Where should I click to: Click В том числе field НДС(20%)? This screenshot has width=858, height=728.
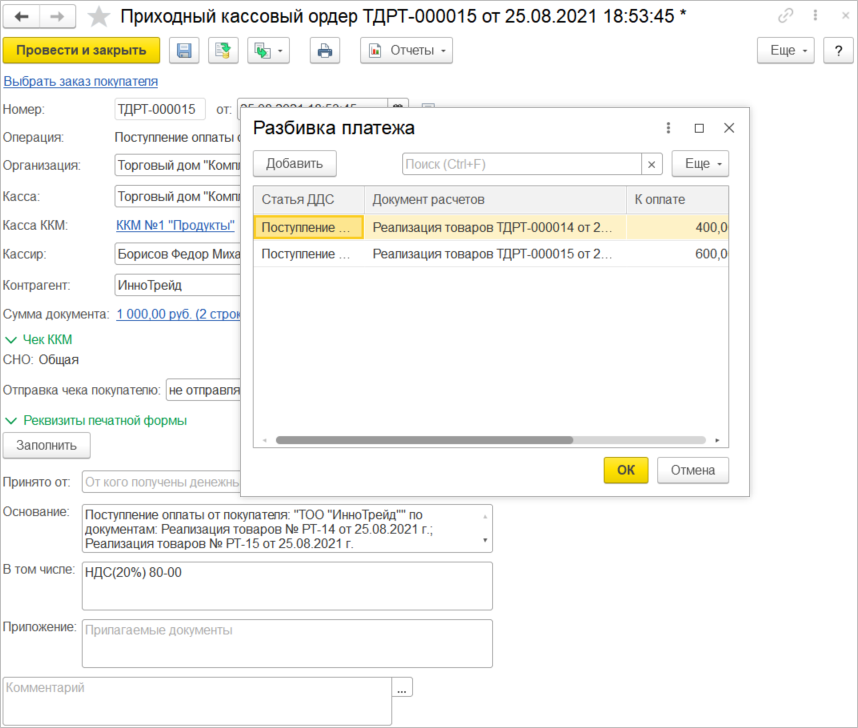pyautogui.click(x=287, y=586)
